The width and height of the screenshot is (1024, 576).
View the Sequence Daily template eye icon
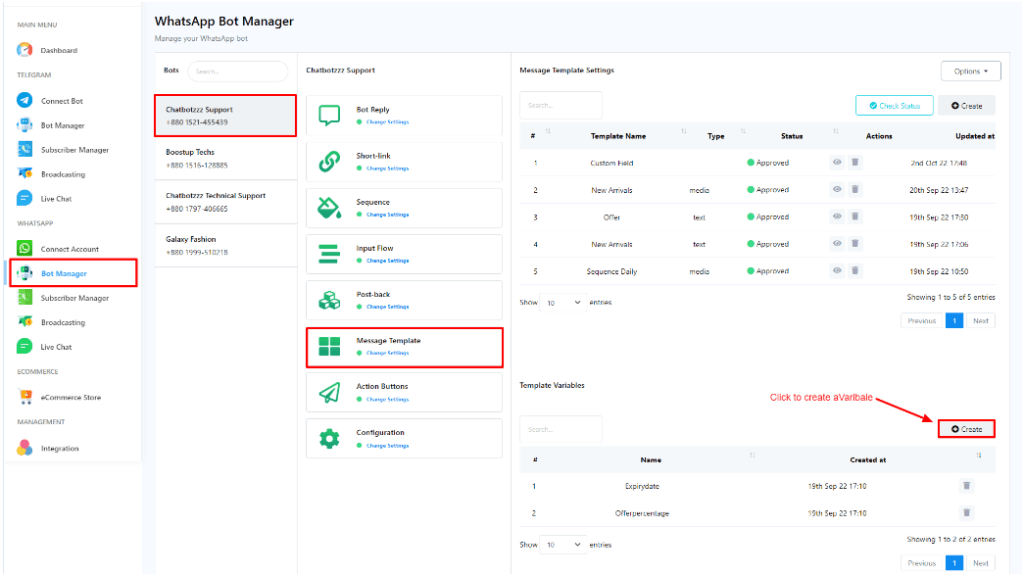point(837,271)
